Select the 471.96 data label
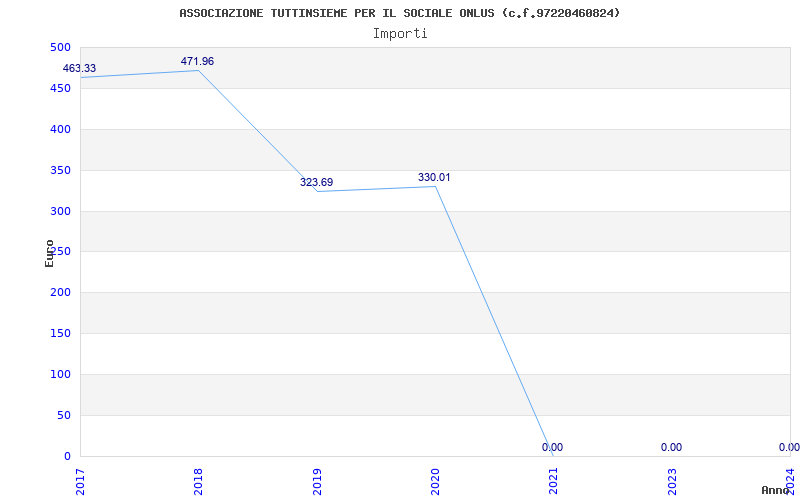Screen dimensions: 800x500 point(197,61)
